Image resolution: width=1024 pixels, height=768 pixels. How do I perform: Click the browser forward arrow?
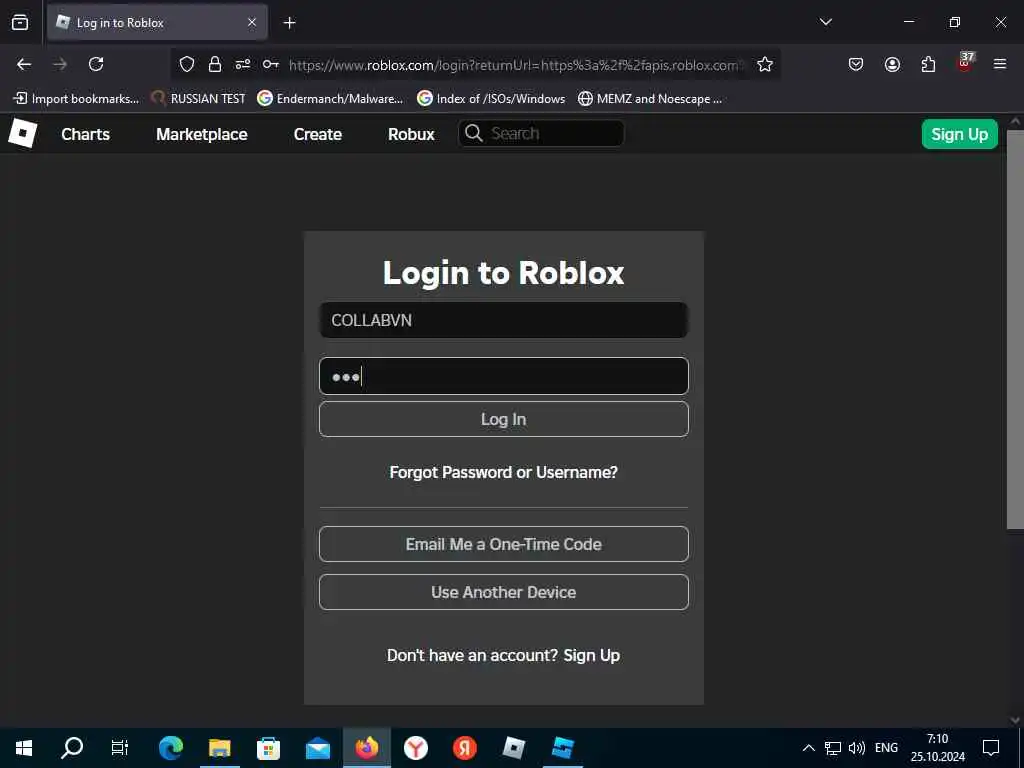point(60,64)
